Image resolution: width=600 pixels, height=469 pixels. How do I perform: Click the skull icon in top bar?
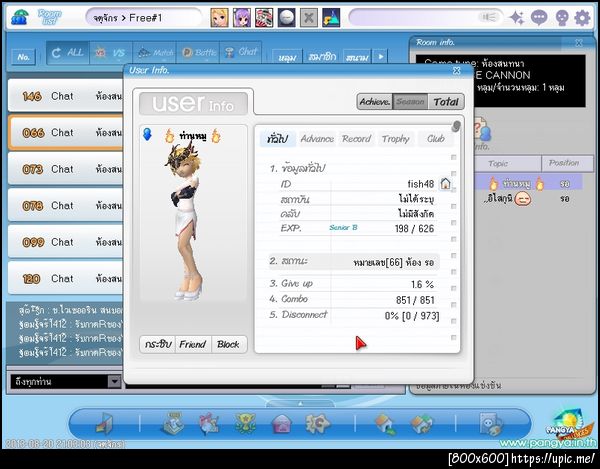point(561,18)
